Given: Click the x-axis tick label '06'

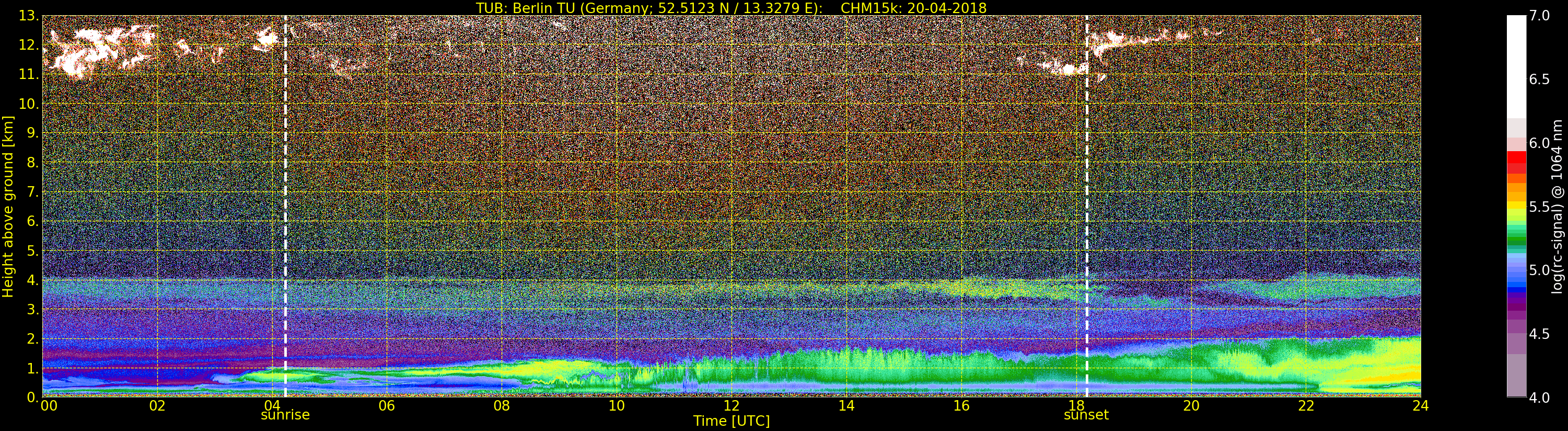Looking at the screenshot, I should coord(387,406).
